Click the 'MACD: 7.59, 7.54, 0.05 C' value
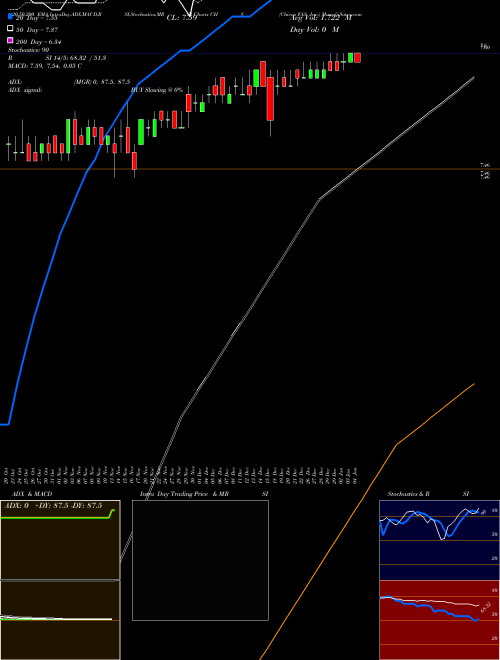 point(45,66)
